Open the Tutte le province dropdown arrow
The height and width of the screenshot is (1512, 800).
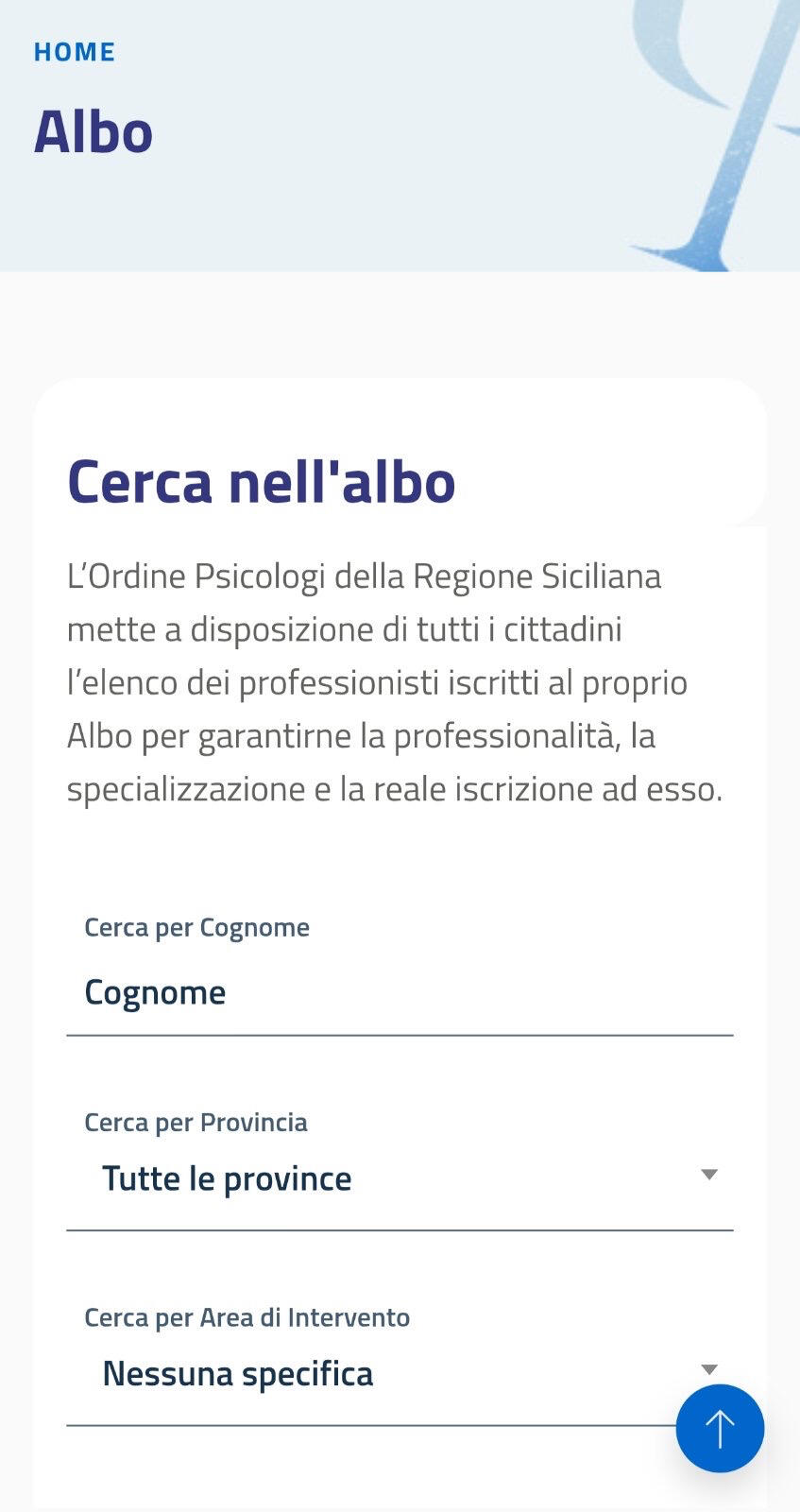(x=709, y=1175)
